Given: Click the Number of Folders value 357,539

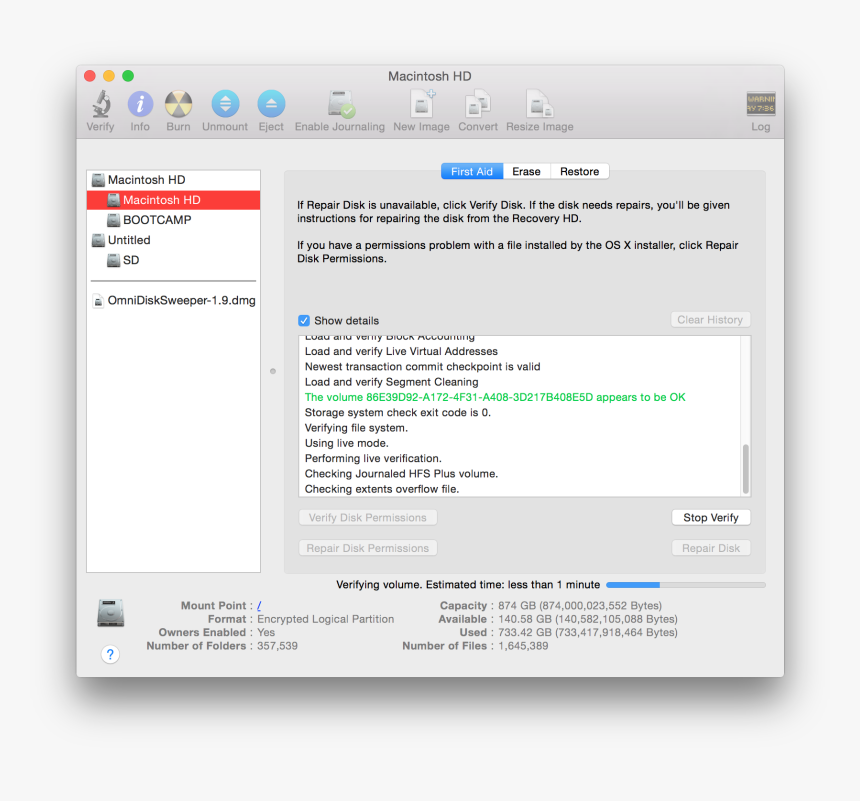Looking at the screenshot, I should pyautogui.click(x=277, y=646).
